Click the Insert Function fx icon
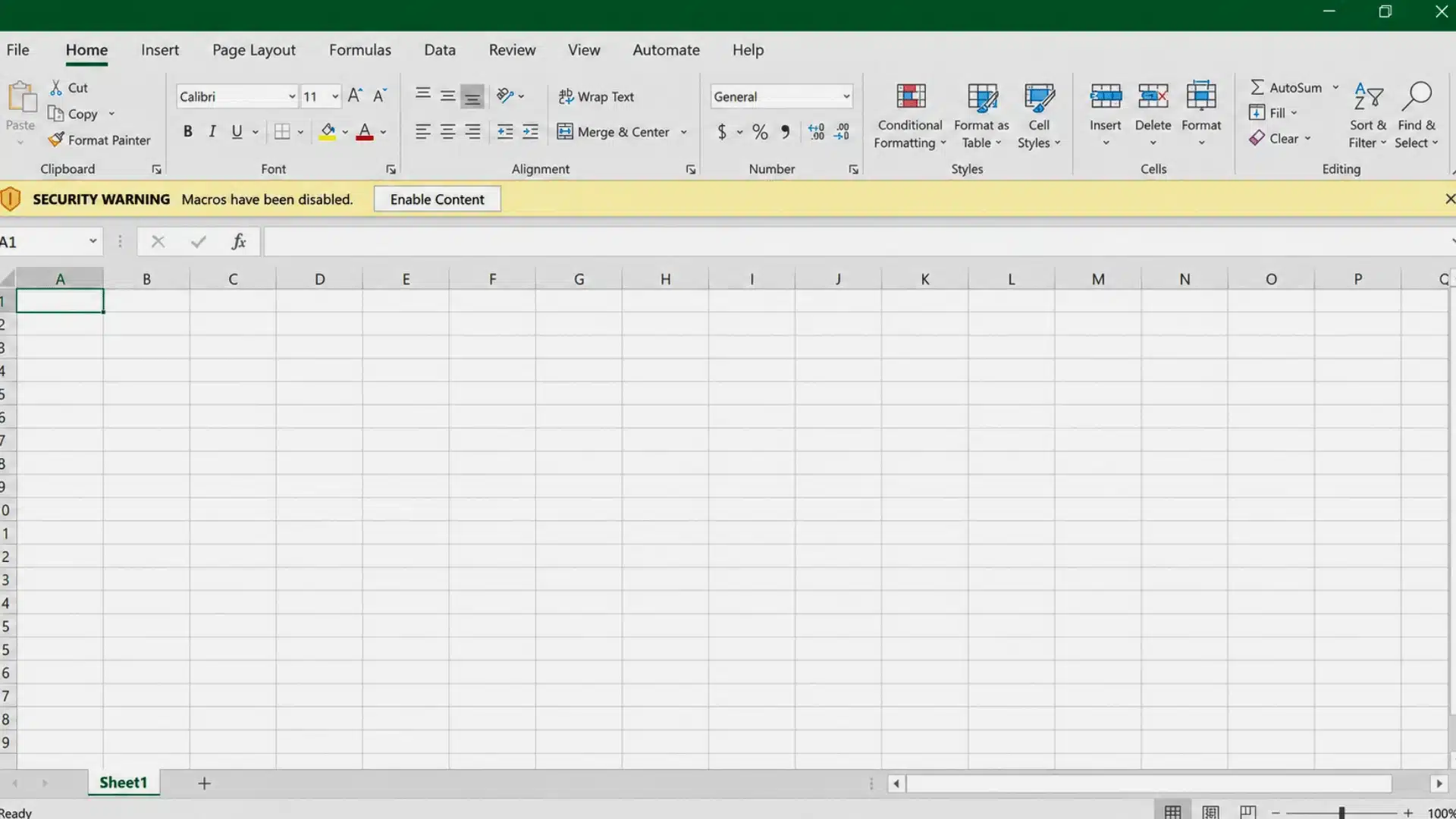The height and width of the screenshot is (819, 1456). point(239,242)
